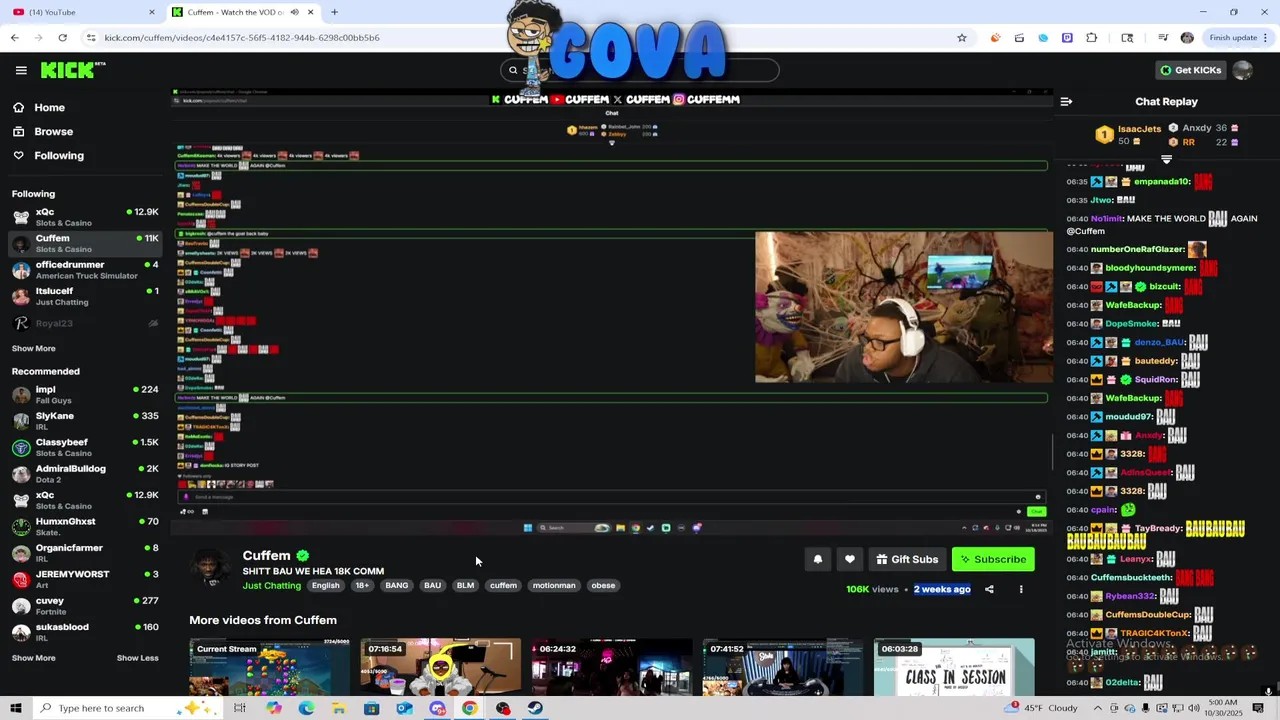Screen dimensions: 1280x720
Task: Open JEREMYWORST recommended channel
Action: 85,579
